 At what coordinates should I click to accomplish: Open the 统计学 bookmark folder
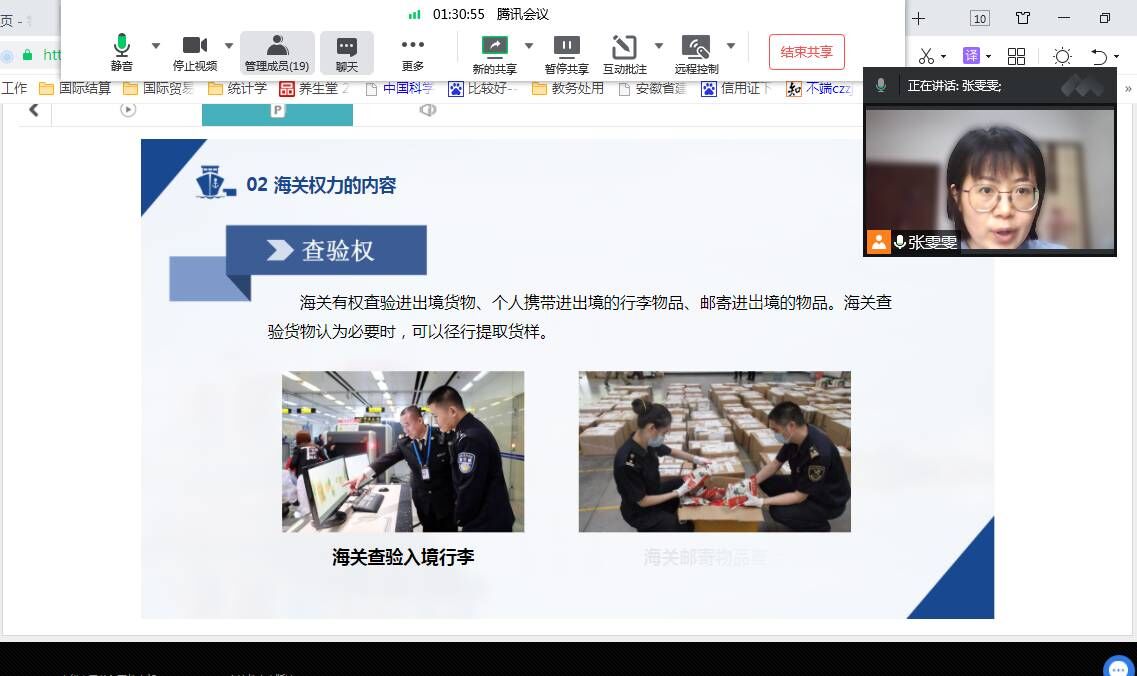tap(237, 88)
